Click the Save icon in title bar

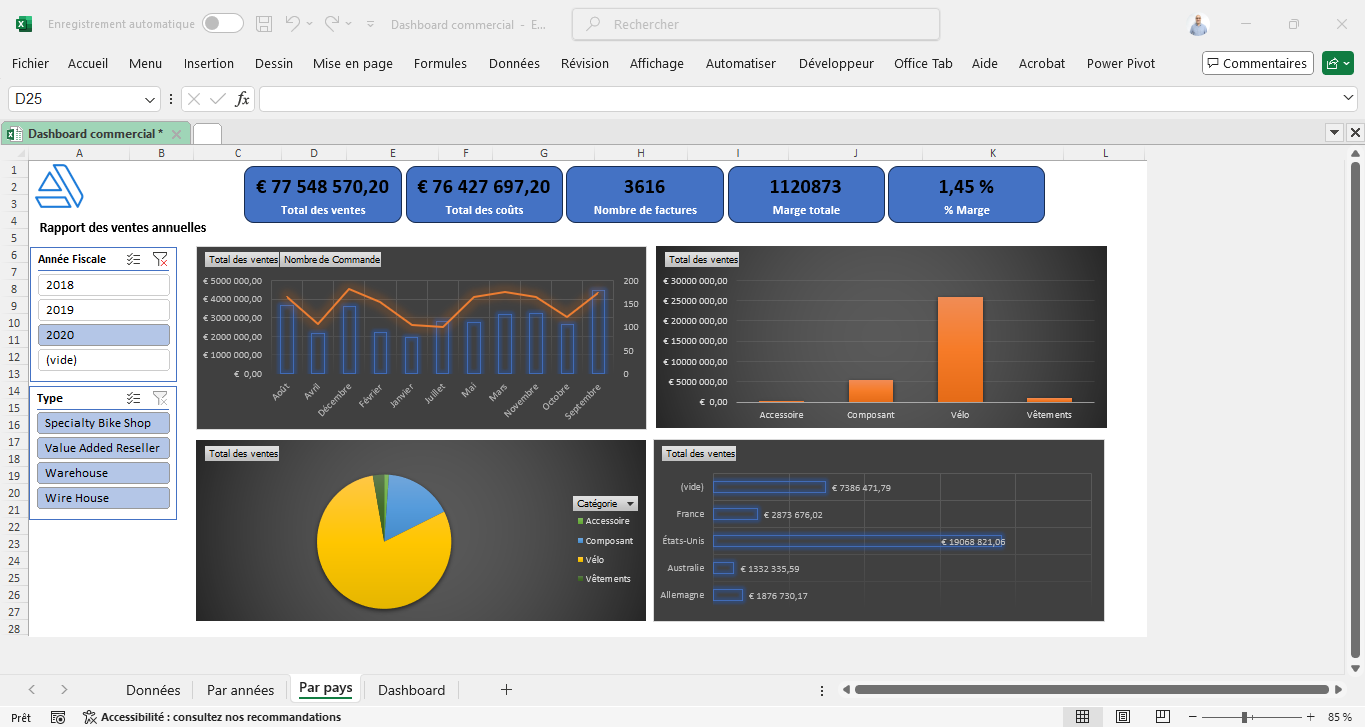coord(264,24)
